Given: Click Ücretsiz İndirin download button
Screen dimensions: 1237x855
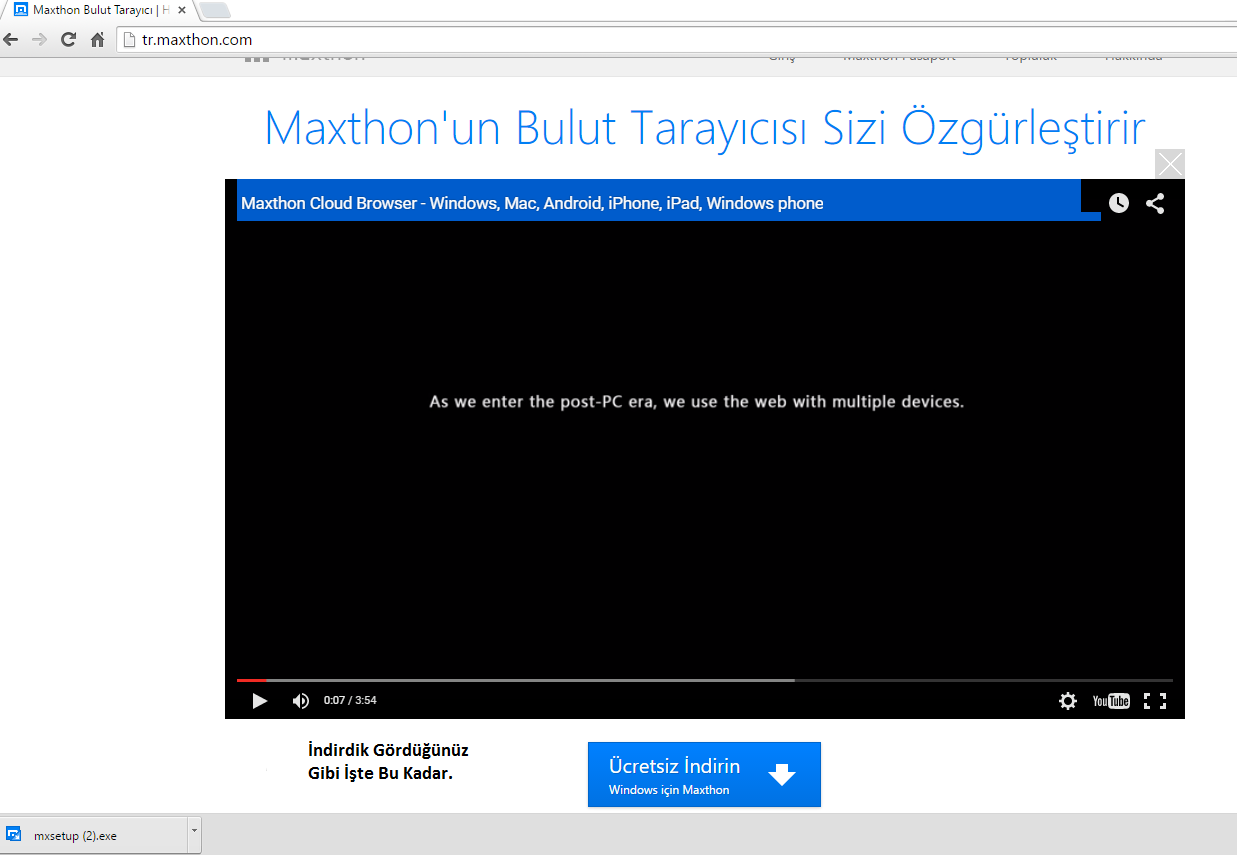Looking at the screenshot, I should (x=704, y=774).
